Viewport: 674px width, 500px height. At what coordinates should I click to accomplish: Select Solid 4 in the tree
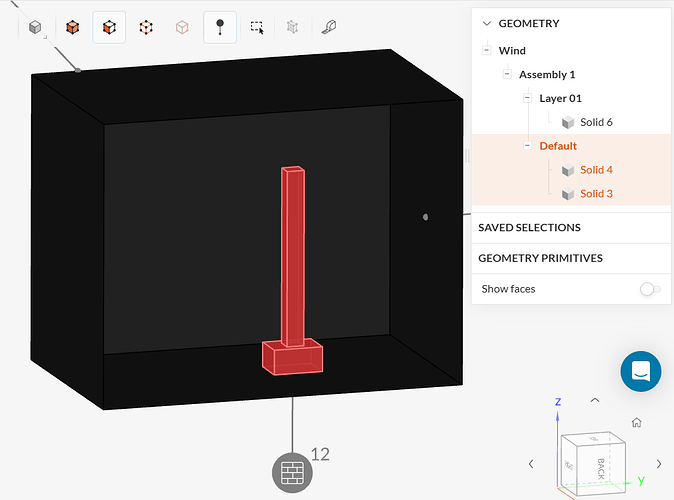(x=596, y=170)
